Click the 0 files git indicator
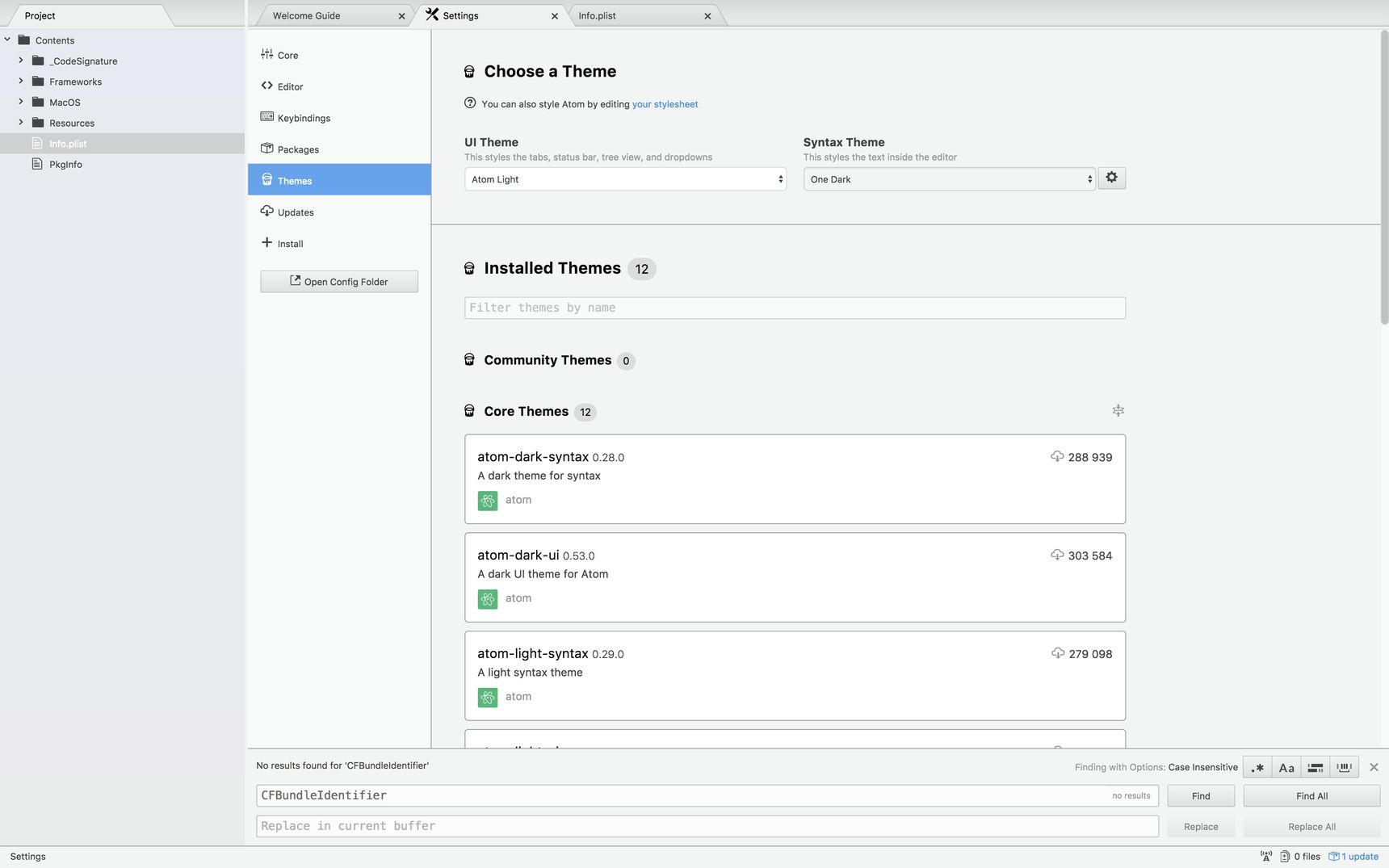The width and height of the screenshot is (1389, 868). pyautogui.click(x=1300, y=857)
